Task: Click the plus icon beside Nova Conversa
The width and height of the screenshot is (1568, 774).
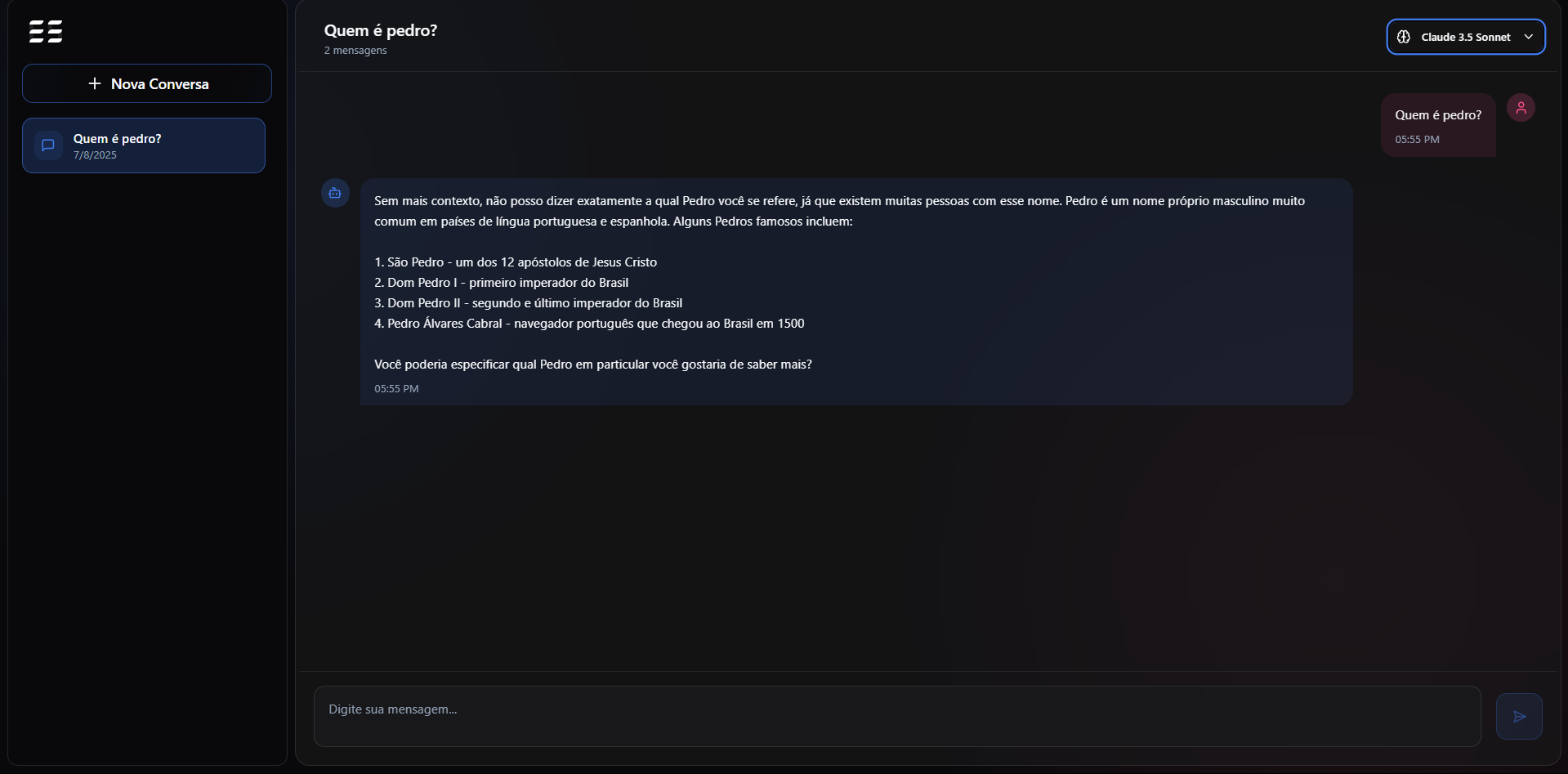Action: [x=95, y=83]
